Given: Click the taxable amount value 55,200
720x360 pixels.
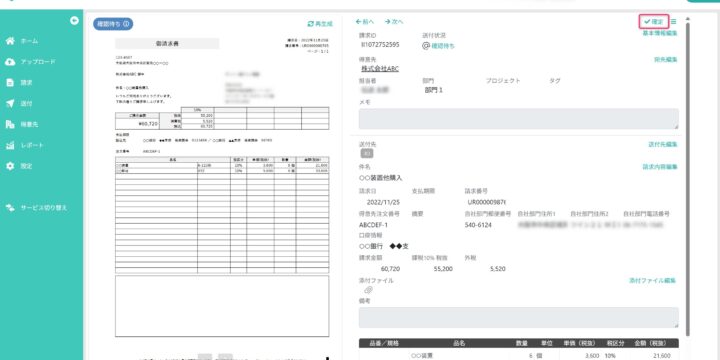Looking at the screenshot, I should (x=443, y=269).
